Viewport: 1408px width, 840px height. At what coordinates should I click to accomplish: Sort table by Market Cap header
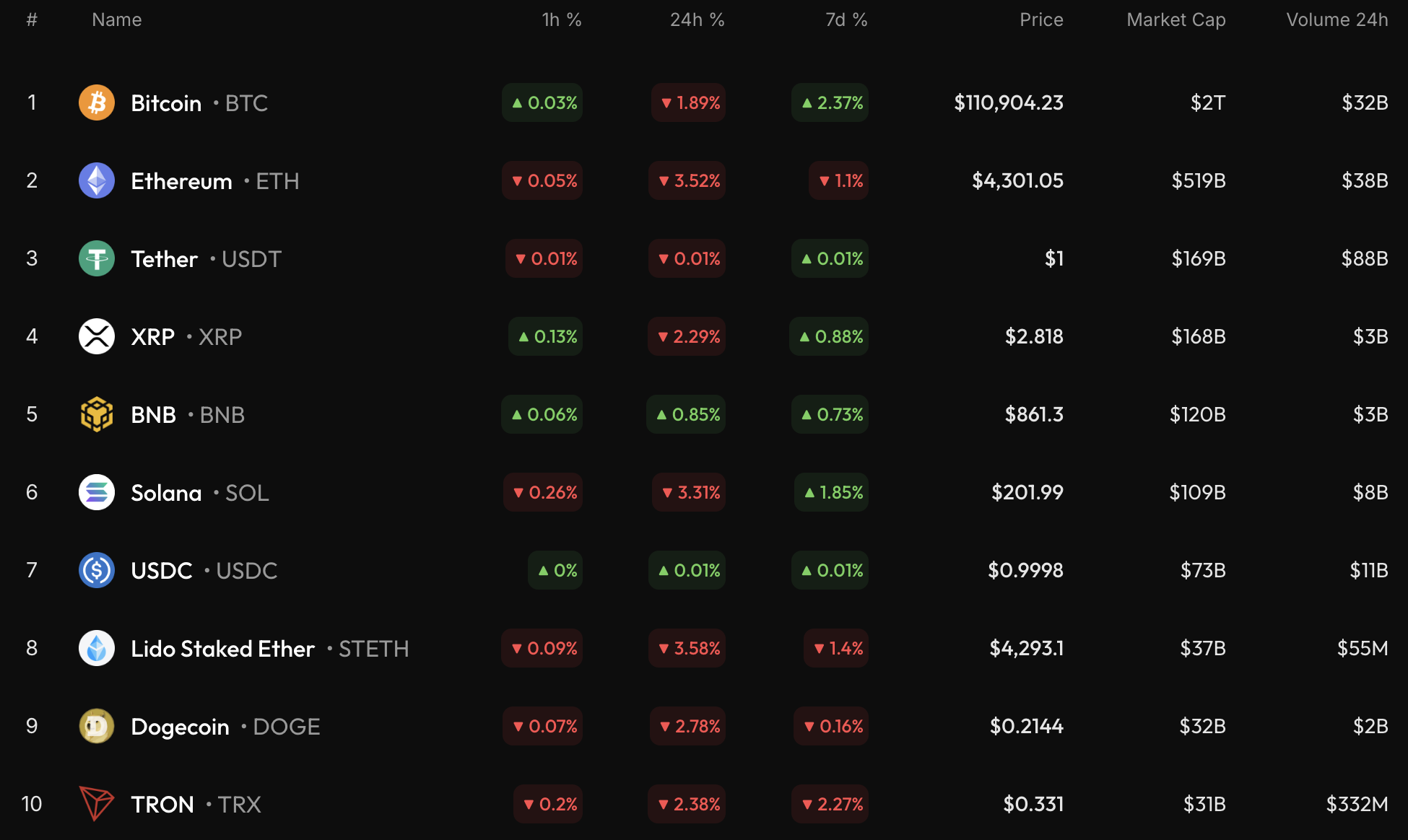(1175, 19)
